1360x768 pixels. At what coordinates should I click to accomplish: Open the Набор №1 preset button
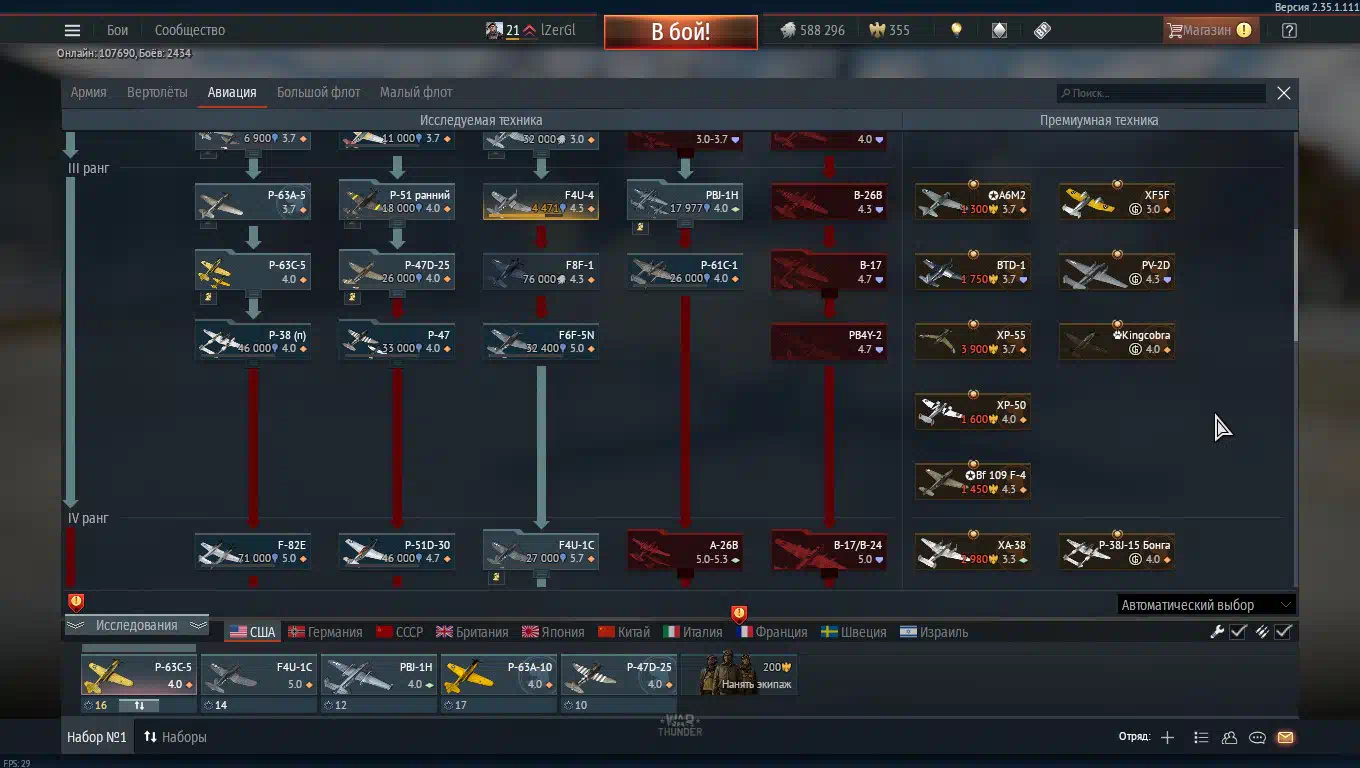click(x=97, y=737)
